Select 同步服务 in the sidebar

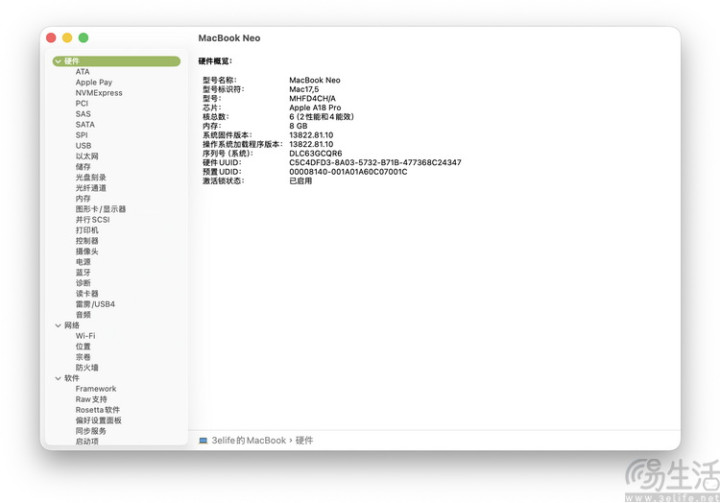91,431
